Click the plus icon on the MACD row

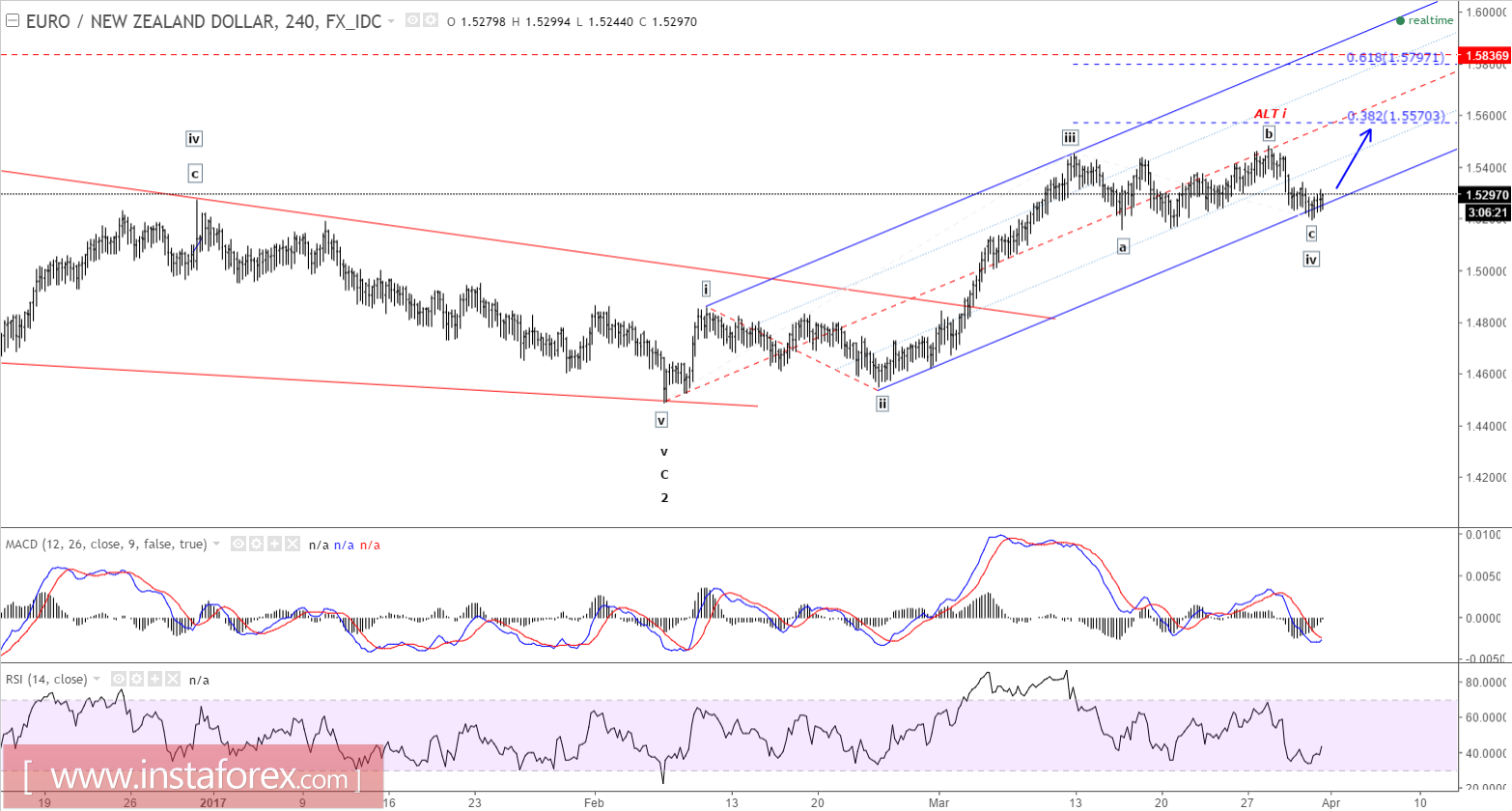click(x=274, y=544)
